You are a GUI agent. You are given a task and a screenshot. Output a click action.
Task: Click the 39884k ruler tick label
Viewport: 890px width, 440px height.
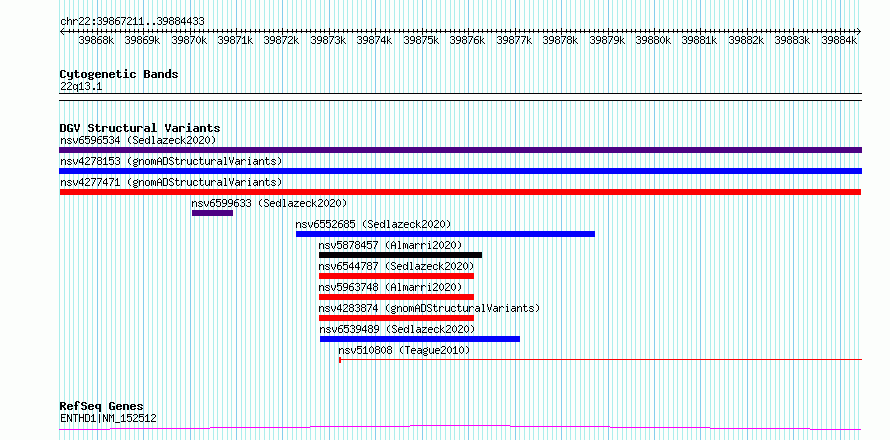[839, 40]
